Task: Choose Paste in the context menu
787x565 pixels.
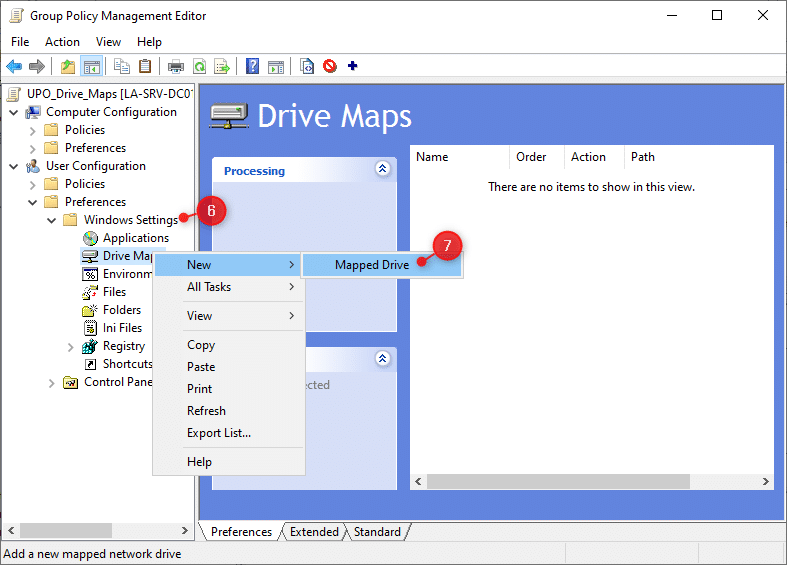Action: (x=229, y=367)
